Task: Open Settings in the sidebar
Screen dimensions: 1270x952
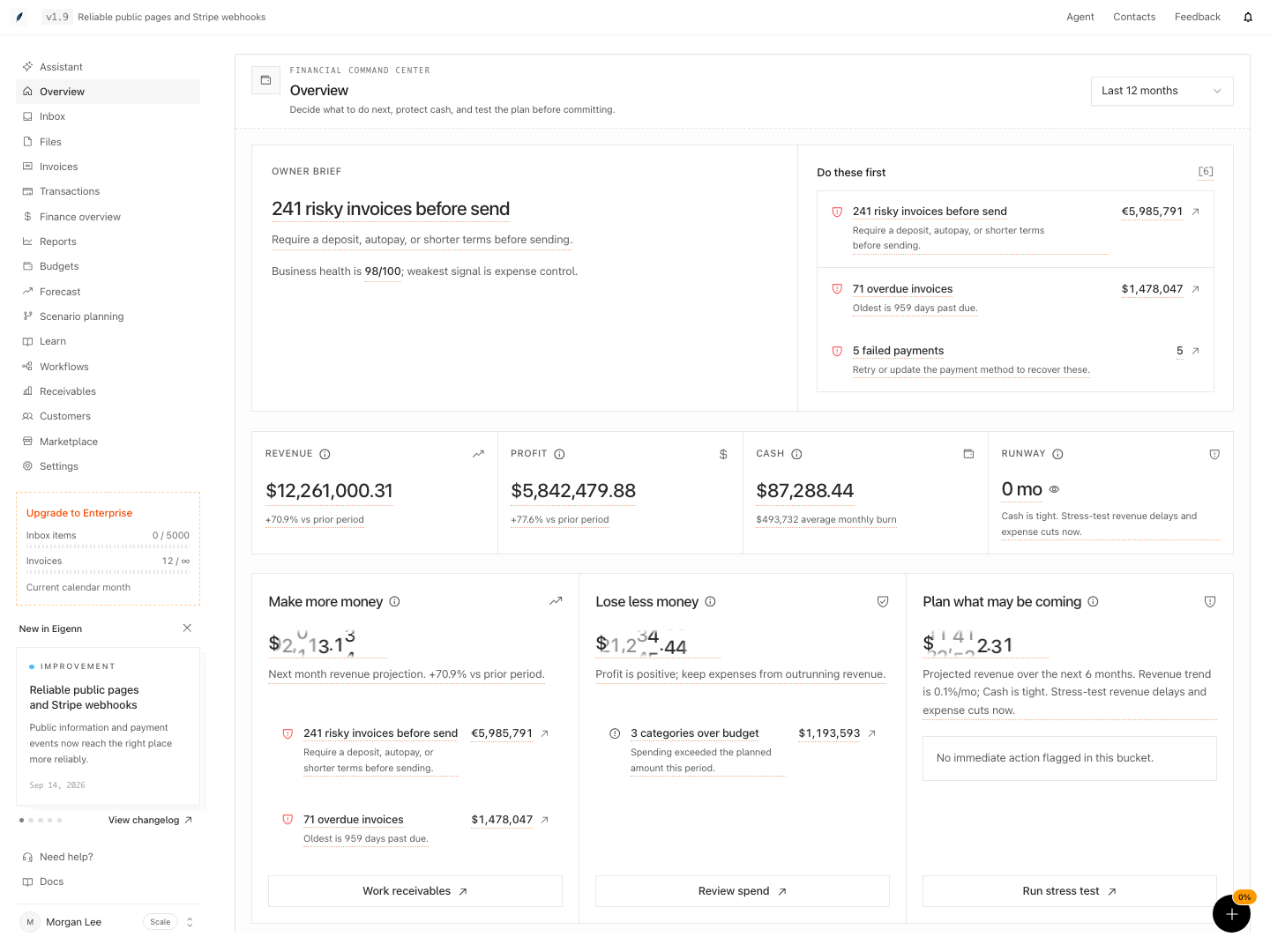Action: 108,466
